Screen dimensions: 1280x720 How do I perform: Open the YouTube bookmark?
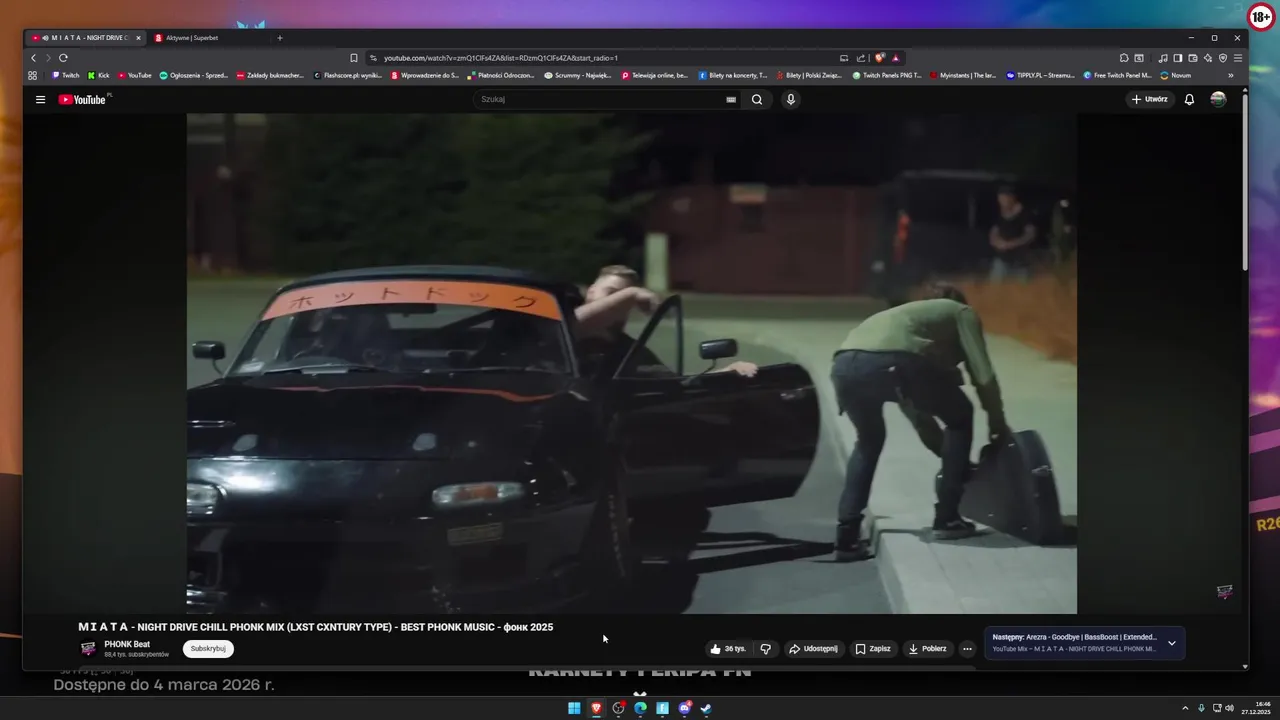[135, 75]
